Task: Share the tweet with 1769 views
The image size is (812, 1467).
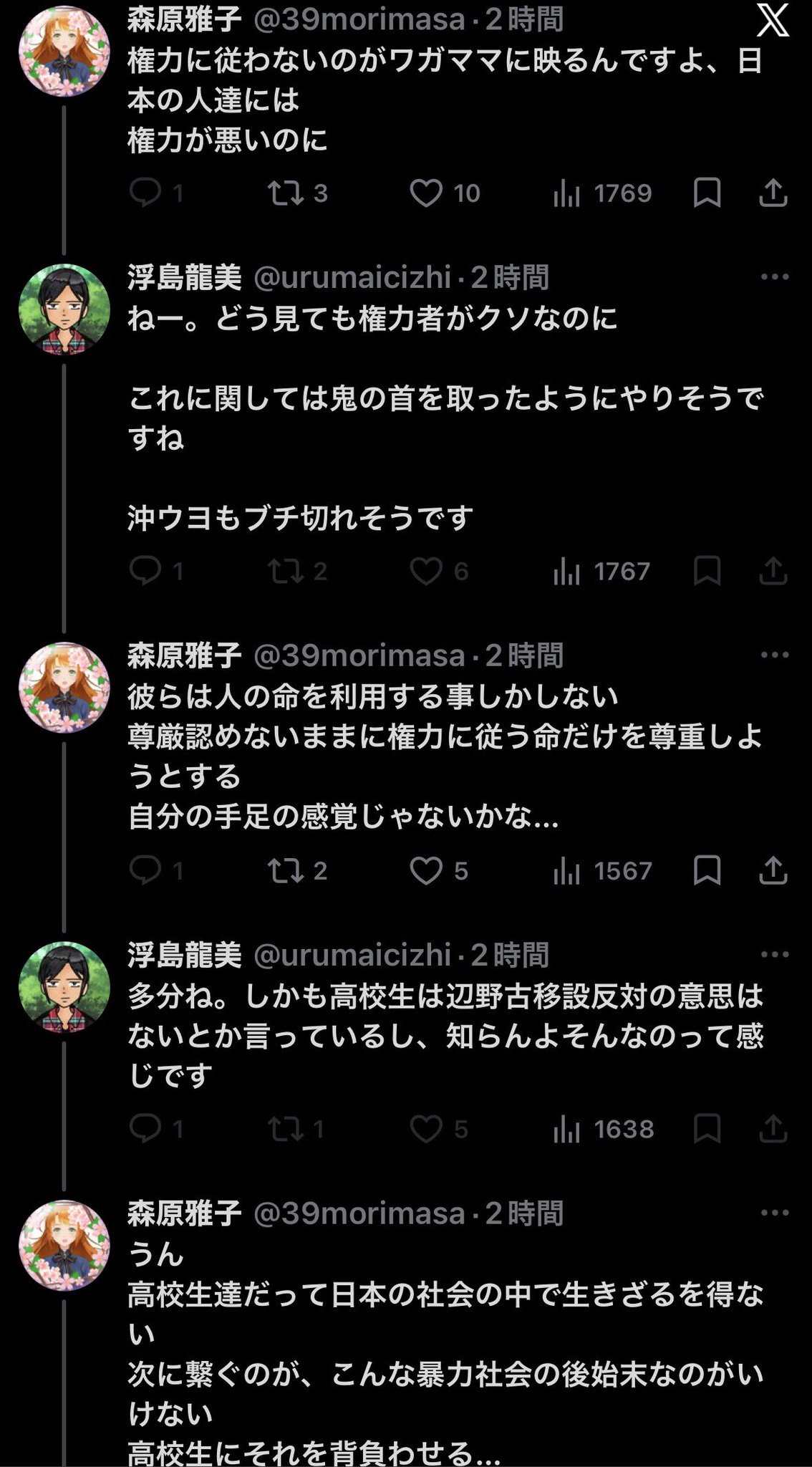Action: [x=773, y=193]
